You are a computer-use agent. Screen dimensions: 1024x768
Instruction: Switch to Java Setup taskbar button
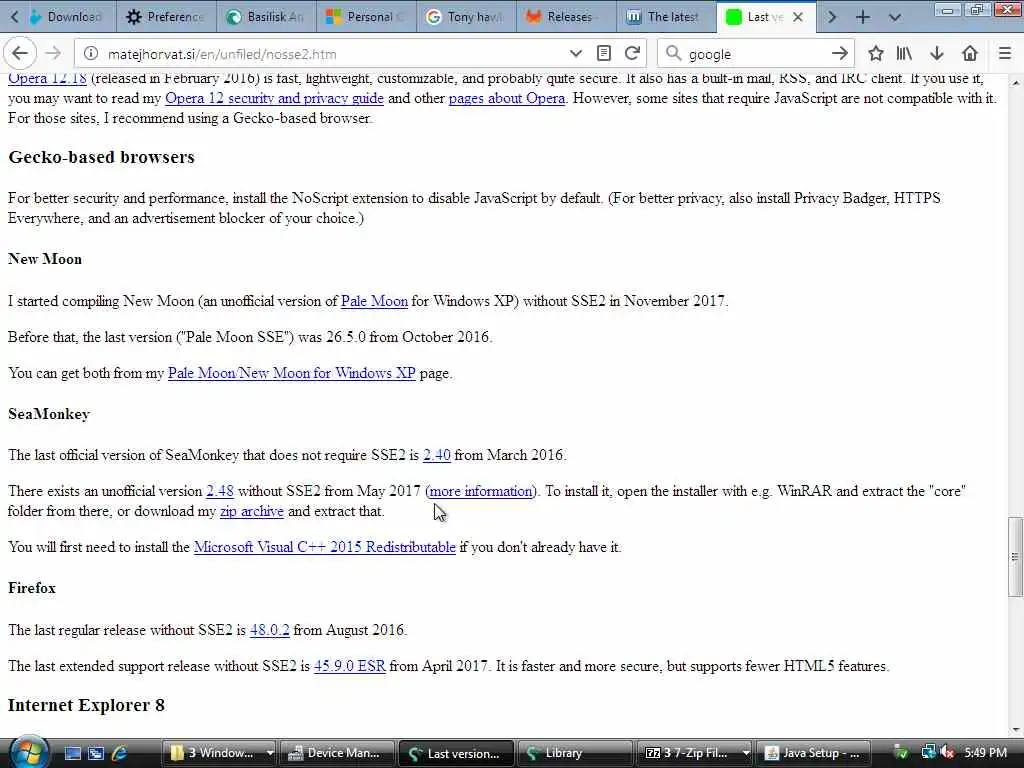[x=813, y=754]
